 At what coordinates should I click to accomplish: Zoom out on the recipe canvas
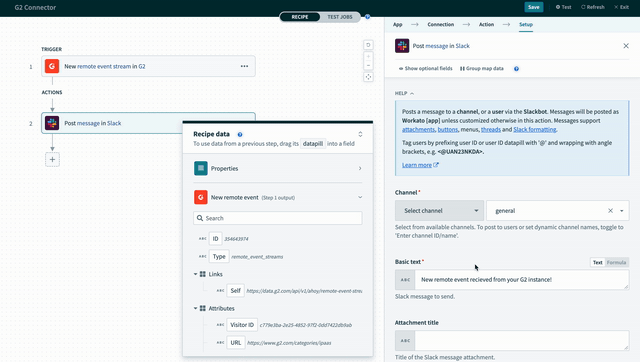coord(368,65)
